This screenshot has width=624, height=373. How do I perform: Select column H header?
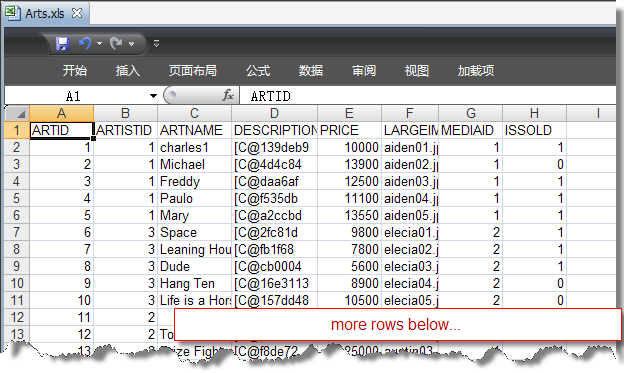click(534, 113)
